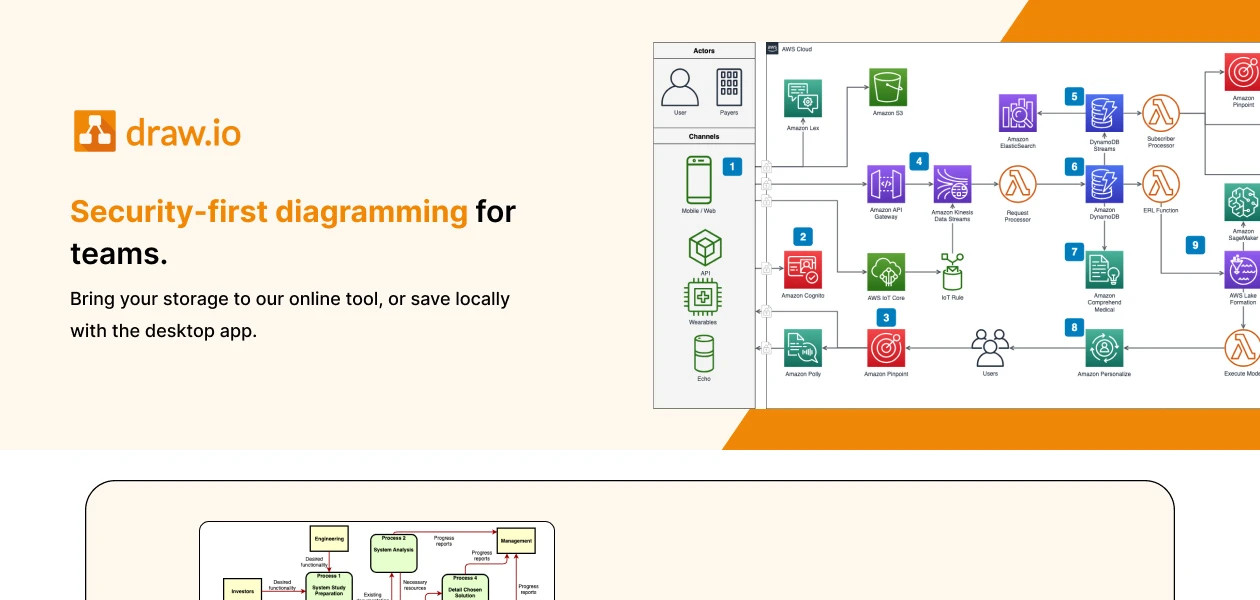Open the draw.io logo link
The width and height of the screenshot is (1260, 600).
[x=157, y=130]
